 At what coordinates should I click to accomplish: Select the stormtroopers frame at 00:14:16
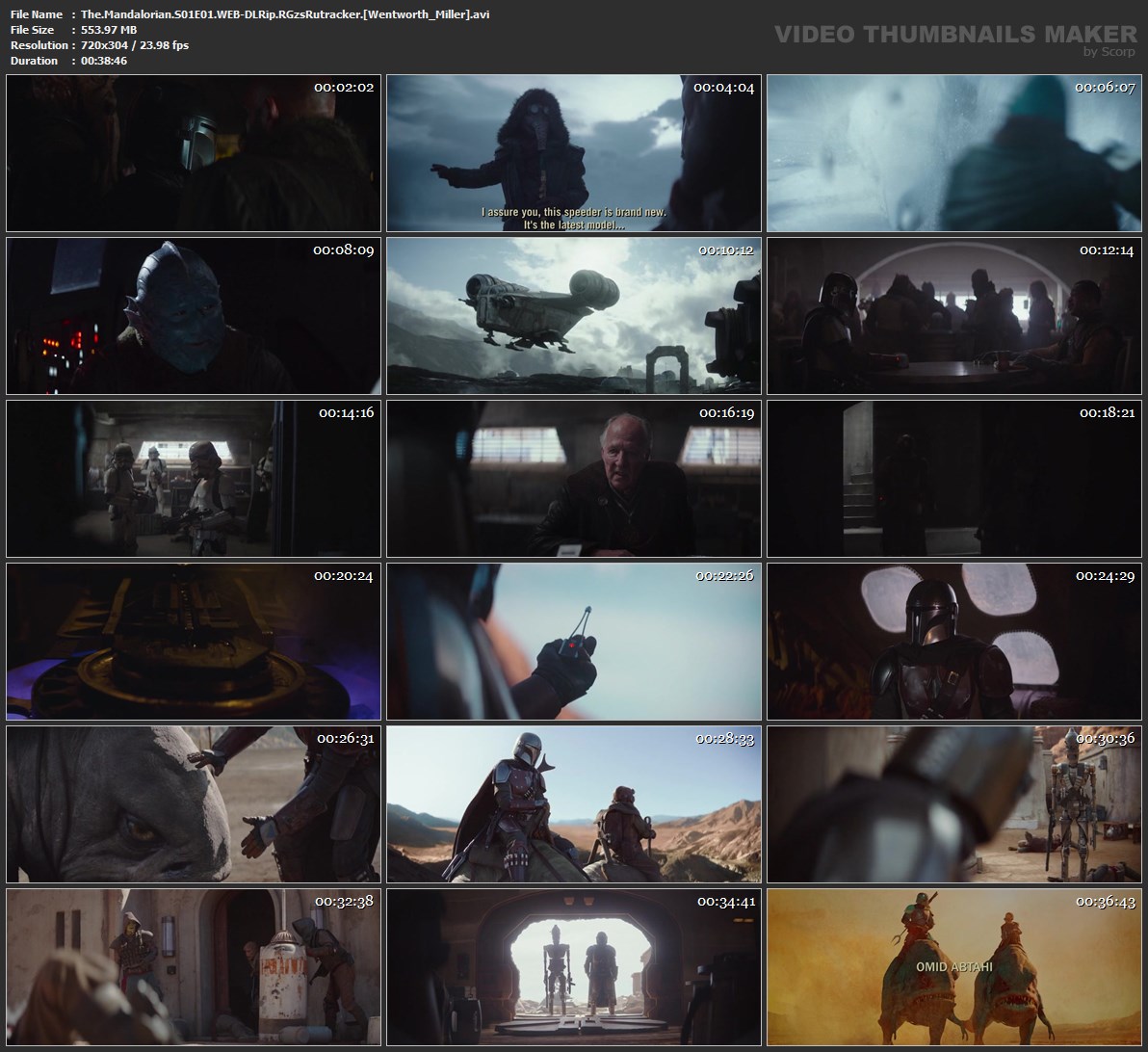coord(194,479)
